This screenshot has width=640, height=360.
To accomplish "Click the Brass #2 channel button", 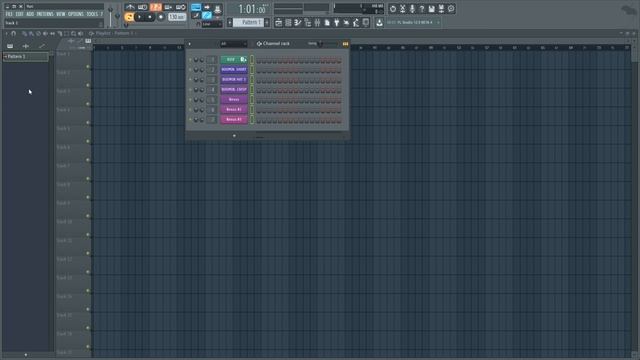I will pos(234,109).
